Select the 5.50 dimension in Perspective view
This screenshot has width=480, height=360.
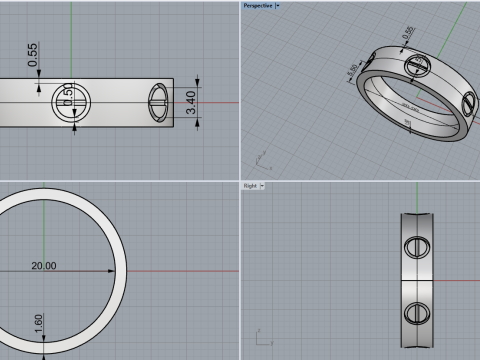coord(352,70)
